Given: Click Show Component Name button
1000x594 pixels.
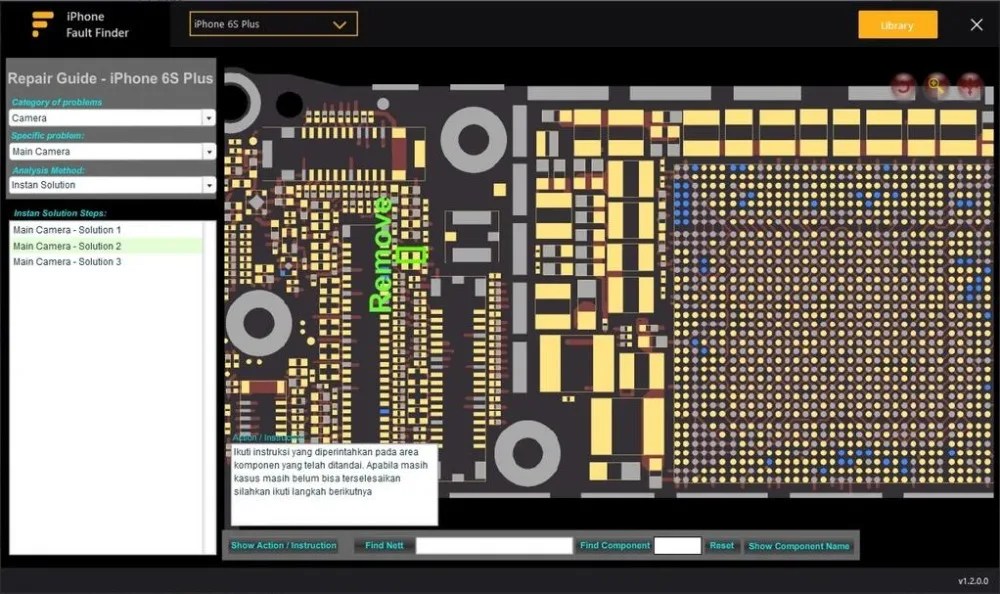Looking at the screenshot, I should click(x=798, y=546).
